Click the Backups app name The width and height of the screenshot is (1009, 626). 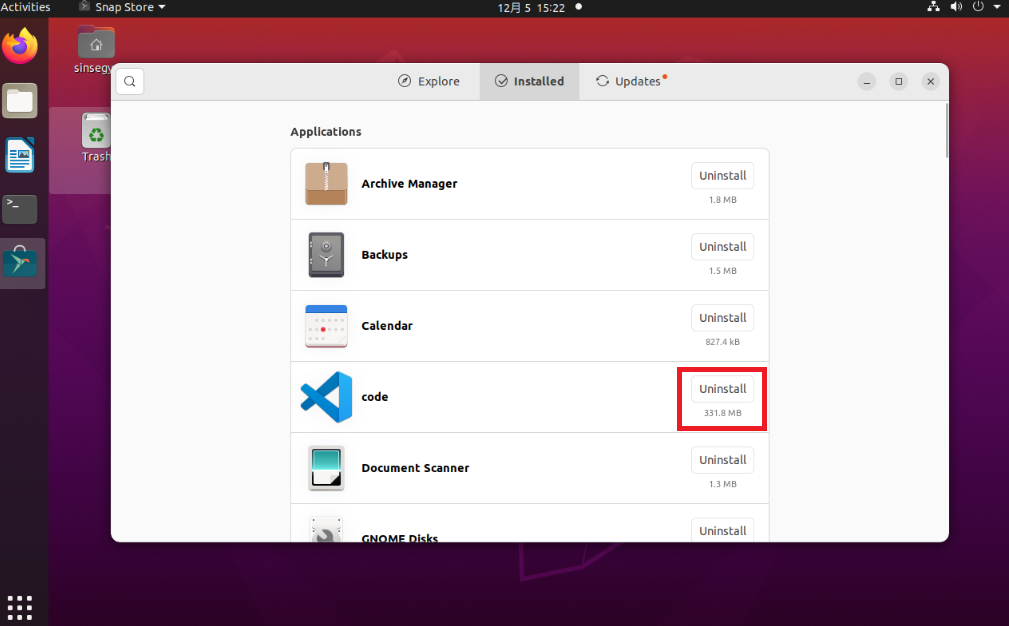[385, 255]
